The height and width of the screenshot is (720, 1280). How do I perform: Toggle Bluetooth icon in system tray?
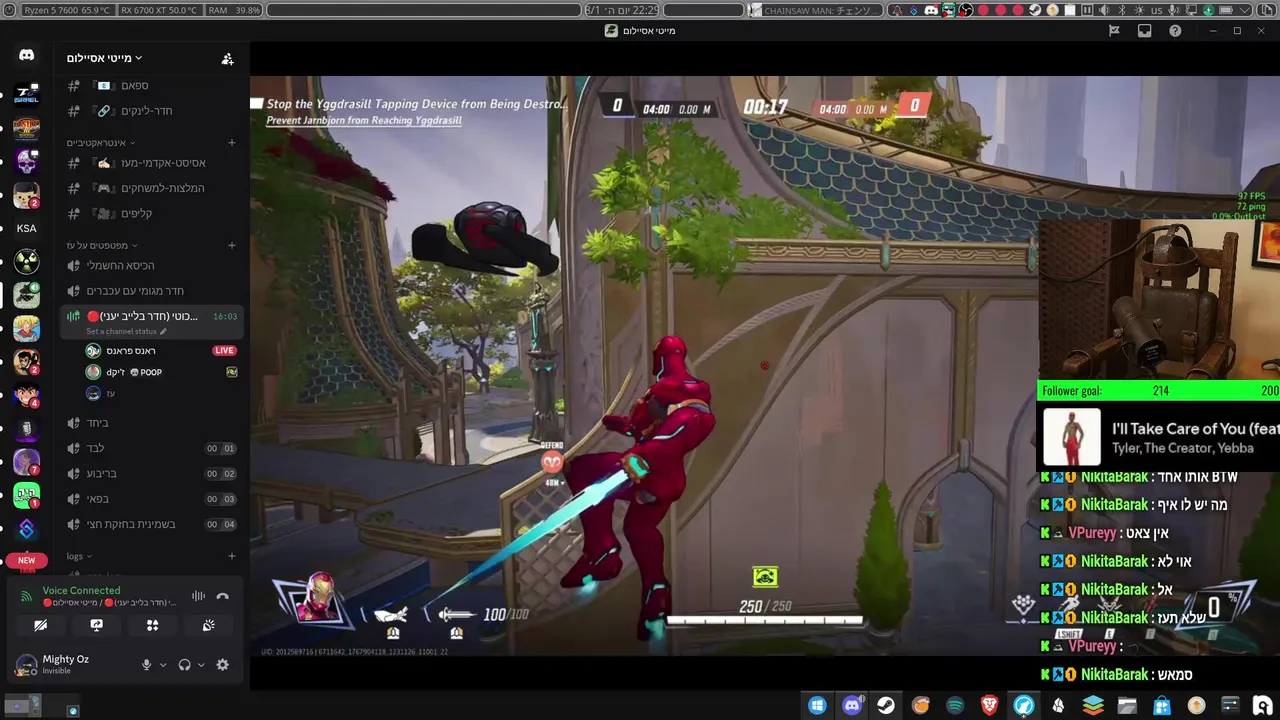coord(1121,10)
